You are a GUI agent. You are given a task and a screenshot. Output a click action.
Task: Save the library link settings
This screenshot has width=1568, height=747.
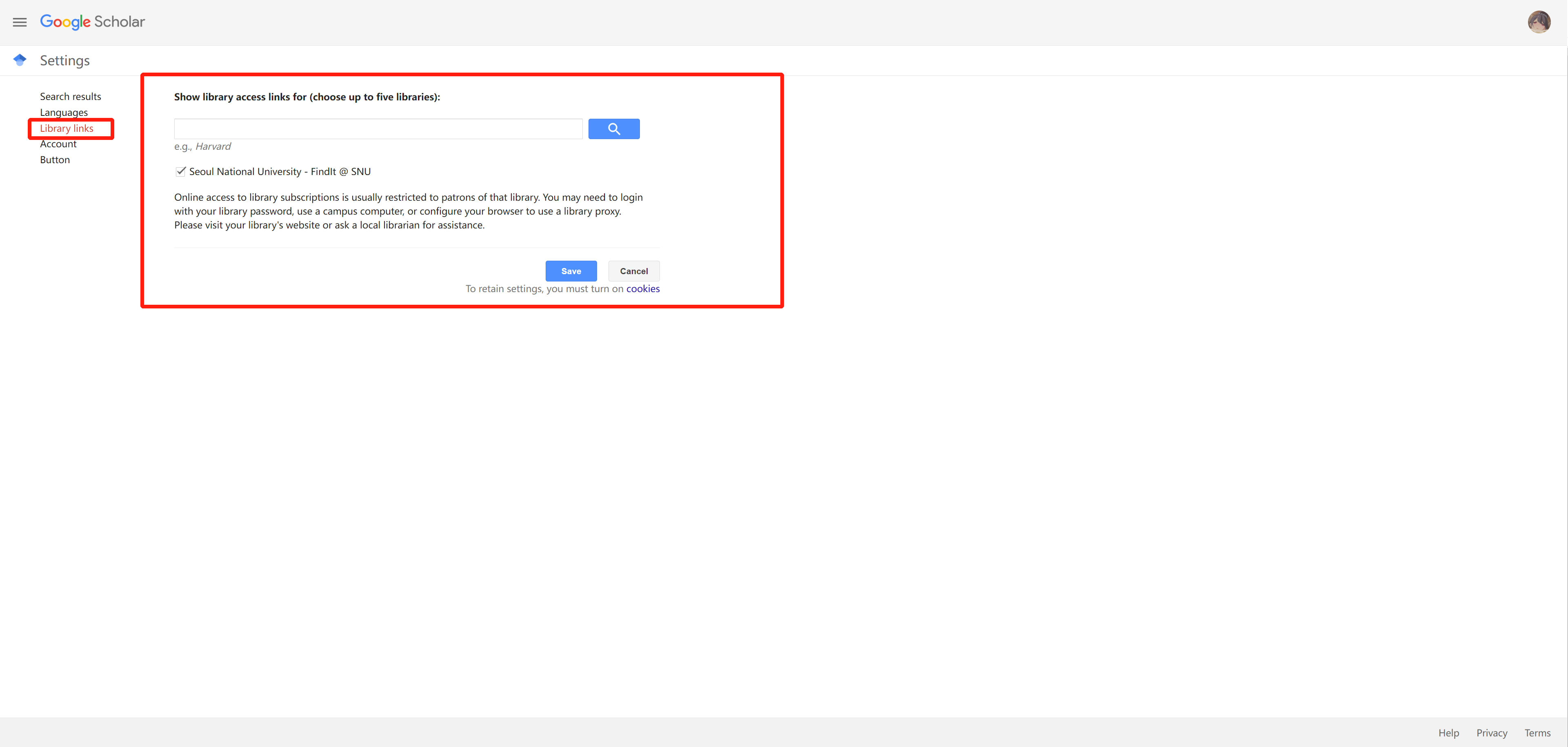(571, 271)
